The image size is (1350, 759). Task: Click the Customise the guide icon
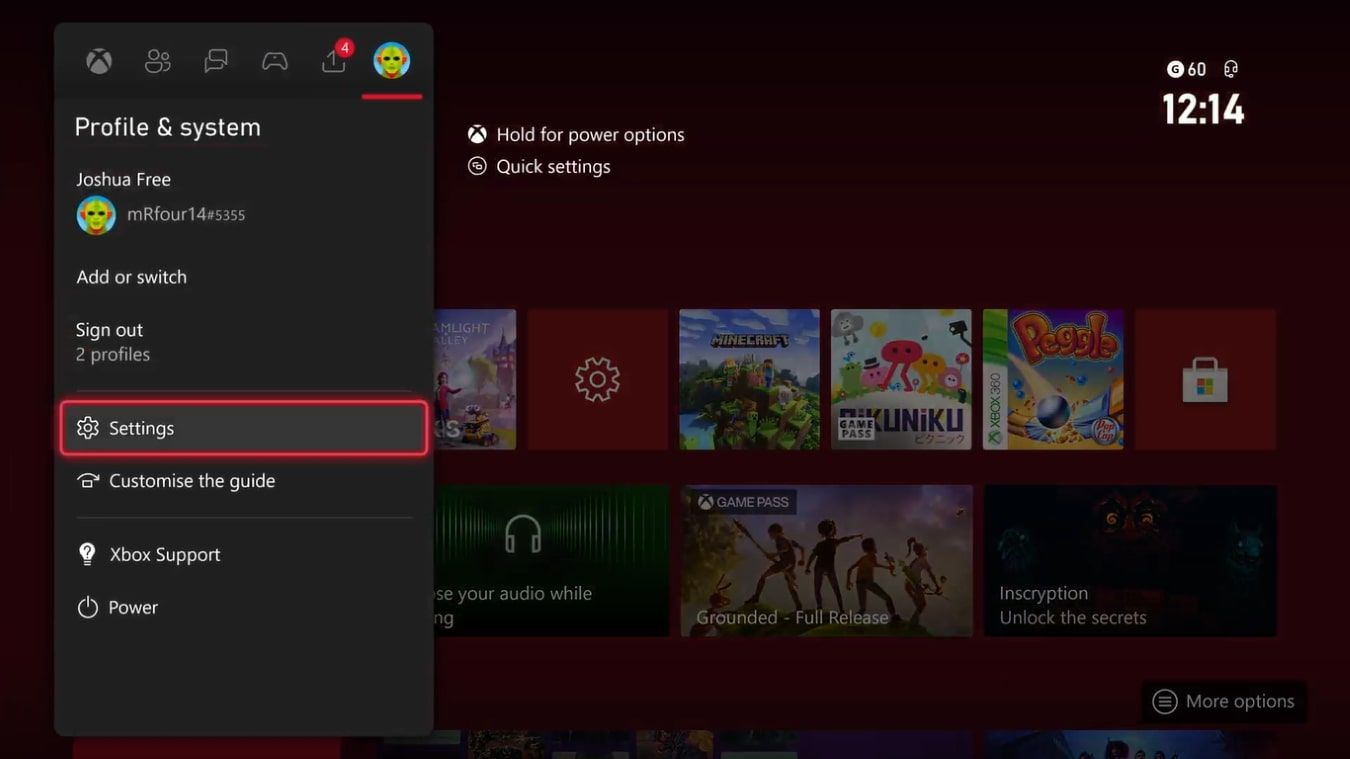pos(88,481)
